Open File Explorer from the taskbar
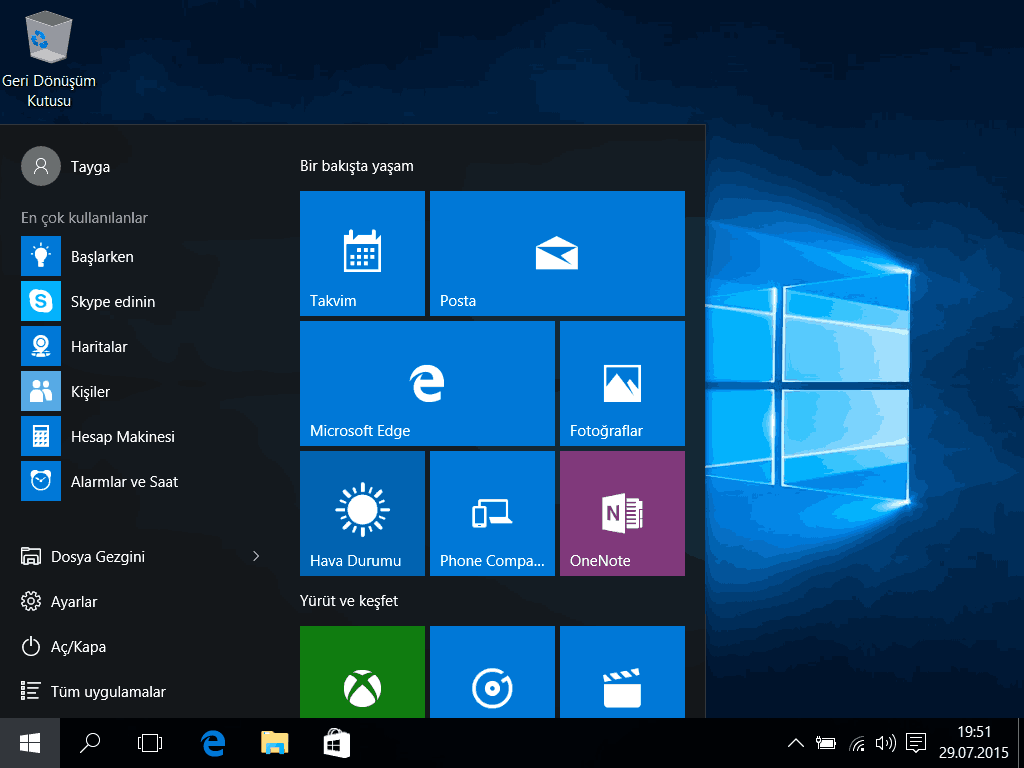The image size is (1024, 768). click(x=274, y=743)
